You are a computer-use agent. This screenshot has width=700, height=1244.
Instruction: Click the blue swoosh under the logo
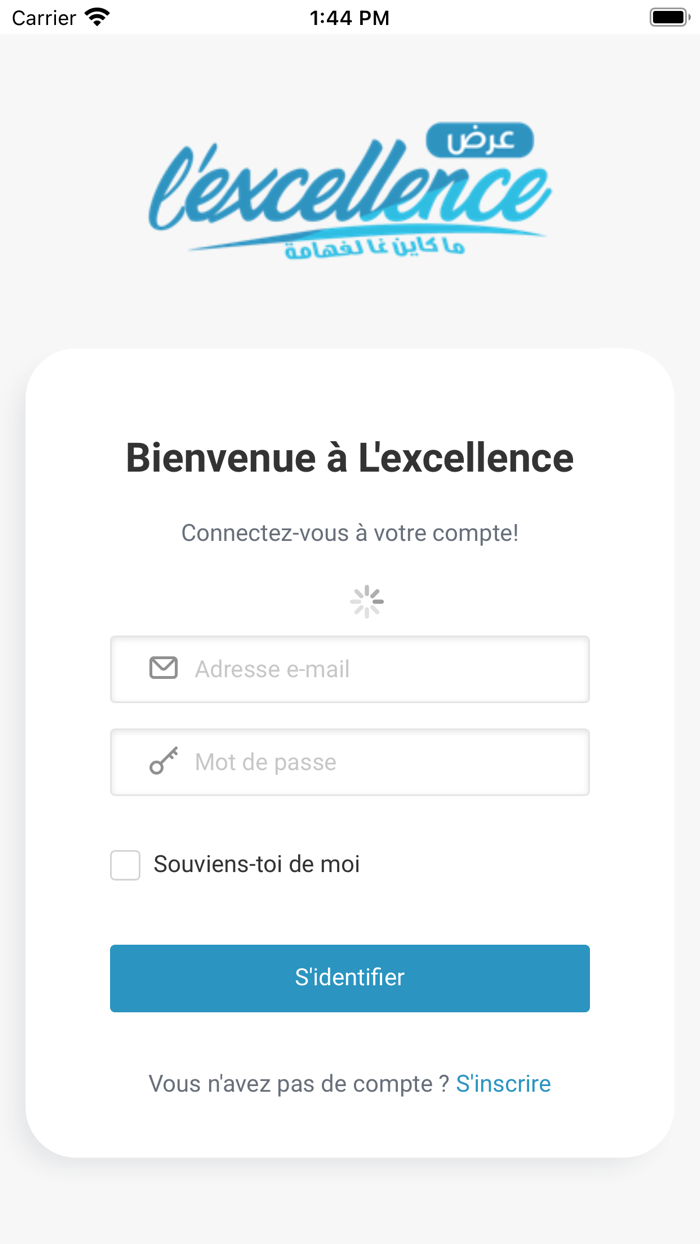point(350,240)
